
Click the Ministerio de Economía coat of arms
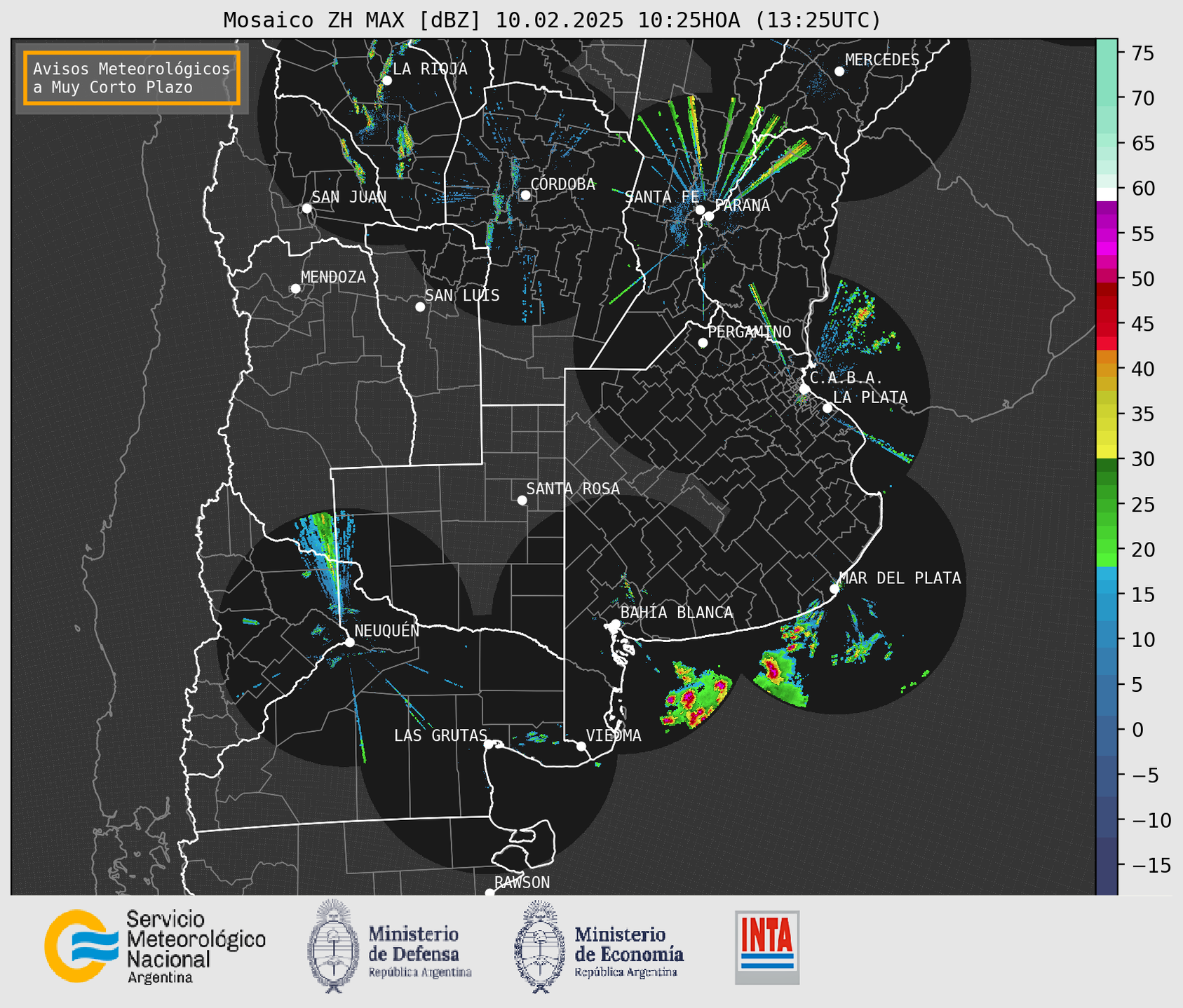539,946
